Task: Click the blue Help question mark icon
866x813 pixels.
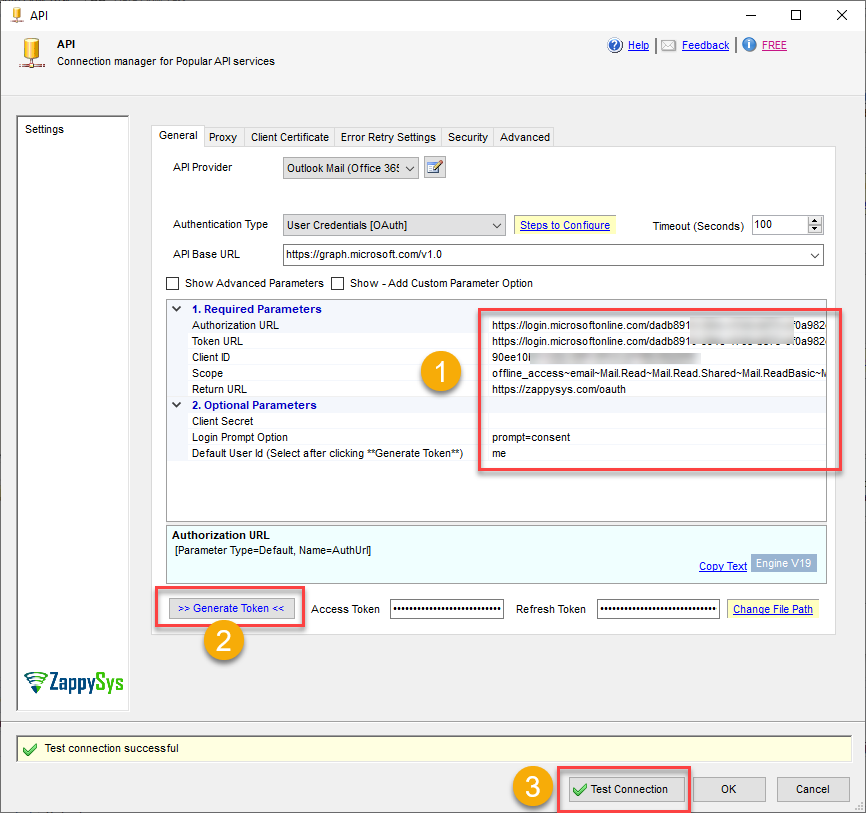Action: click(x=615, y=45)
